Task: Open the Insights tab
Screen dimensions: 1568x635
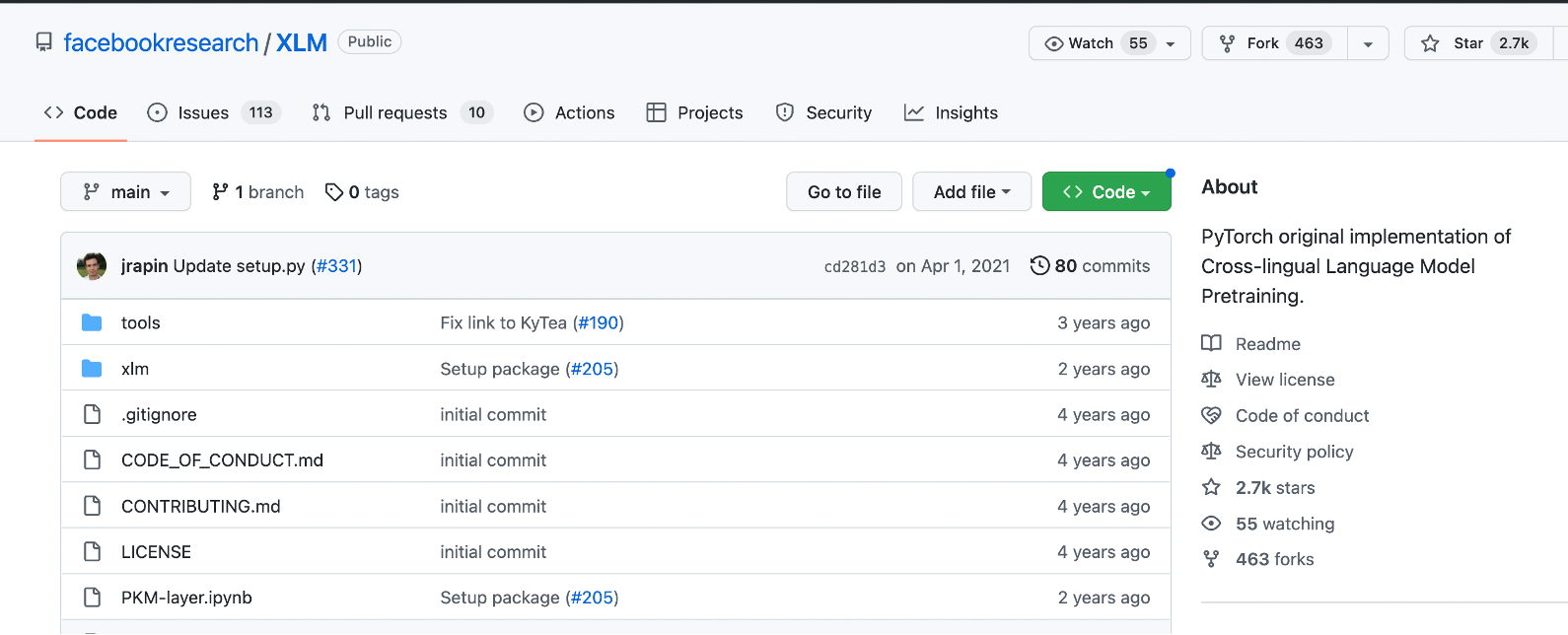Action: pyautogui.click(x=951, y=112)
